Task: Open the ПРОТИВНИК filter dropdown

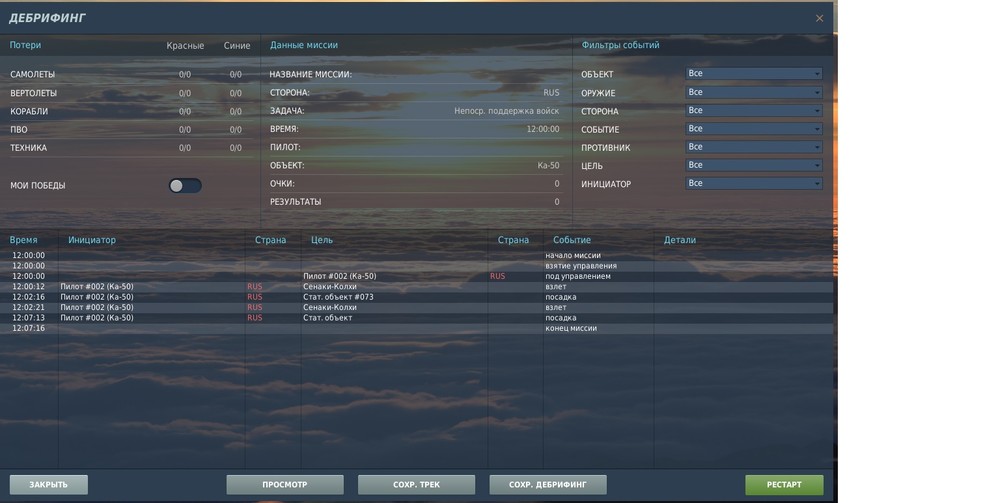Action: [754, 147]
